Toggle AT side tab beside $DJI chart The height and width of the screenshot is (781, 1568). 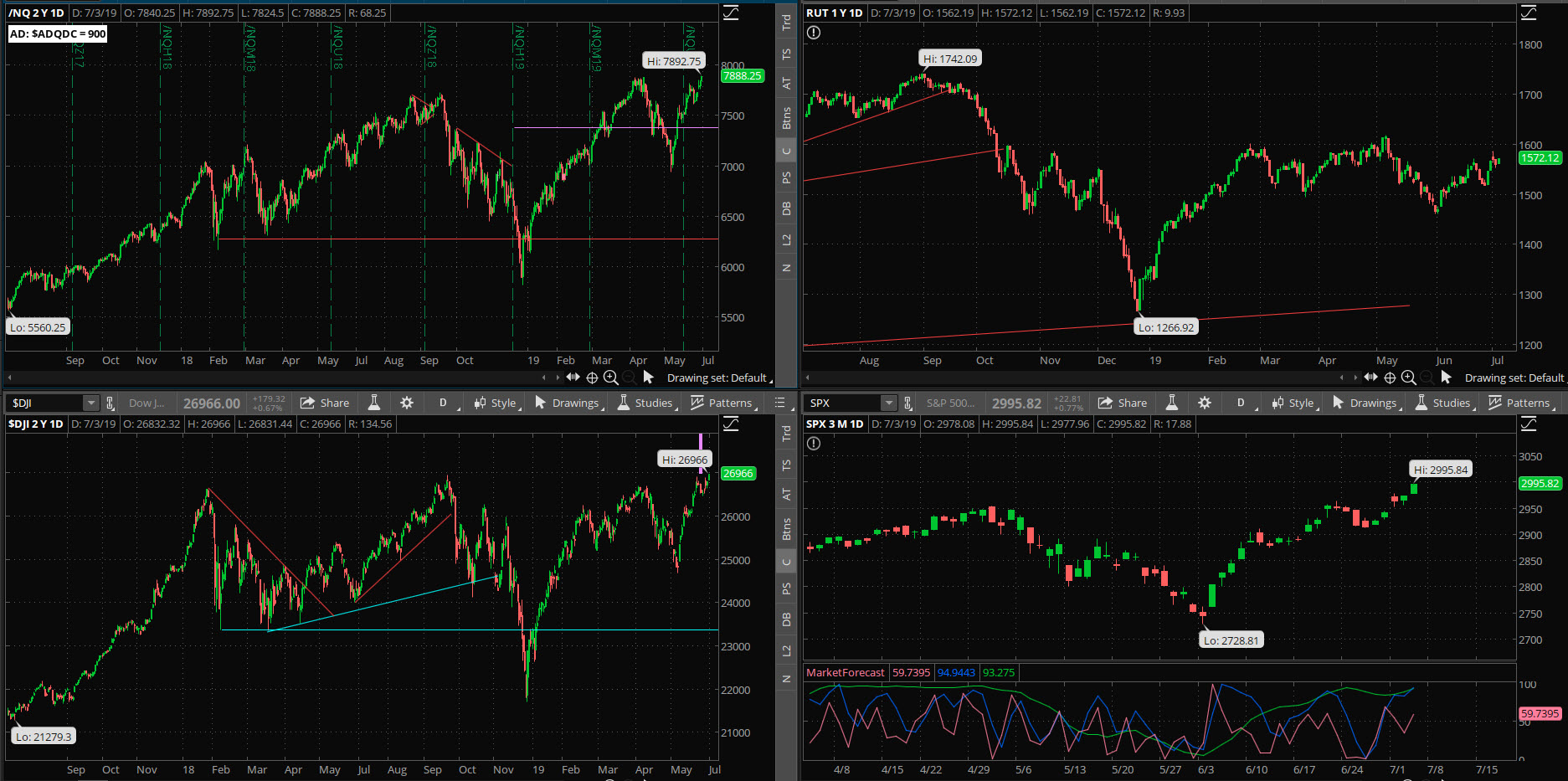point(786,495)
